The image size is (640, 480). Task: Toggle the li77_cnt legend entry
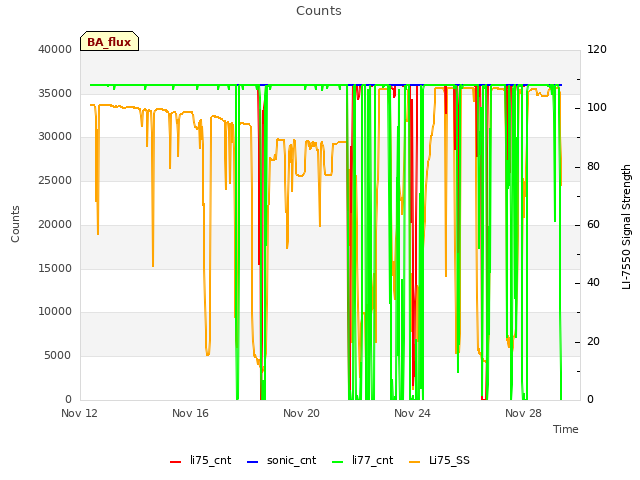(362, 460)
